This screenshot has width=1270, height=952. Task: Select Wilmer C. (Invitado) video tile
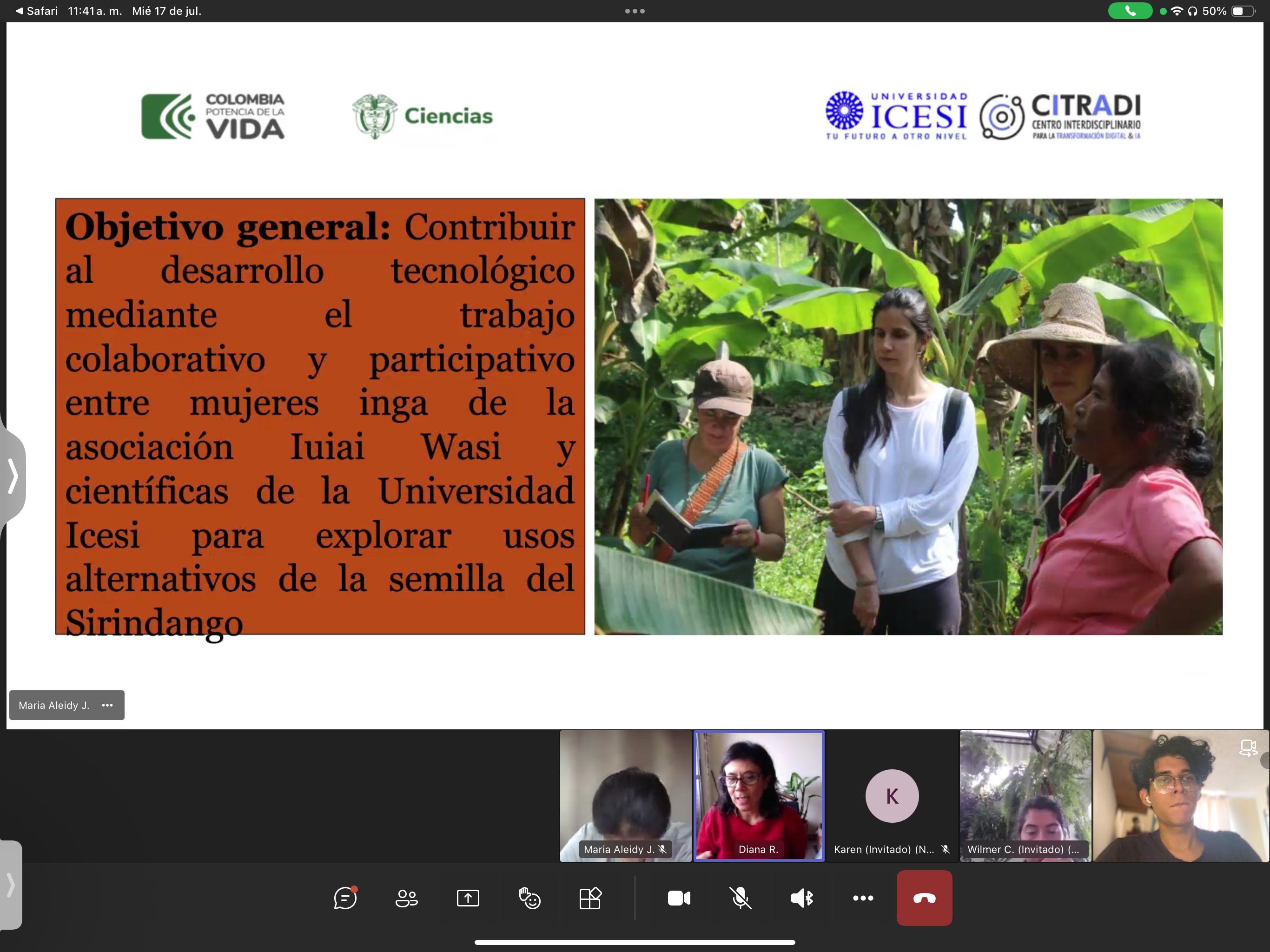point(1025,796)
